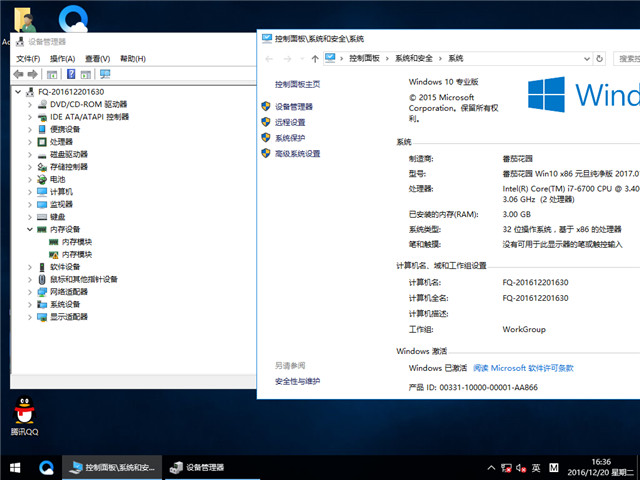Click the QQ Browser icon on the taskbar
The height and width of the screenshot is (480, 640).
pyautogui.click(x=46, y=467)
